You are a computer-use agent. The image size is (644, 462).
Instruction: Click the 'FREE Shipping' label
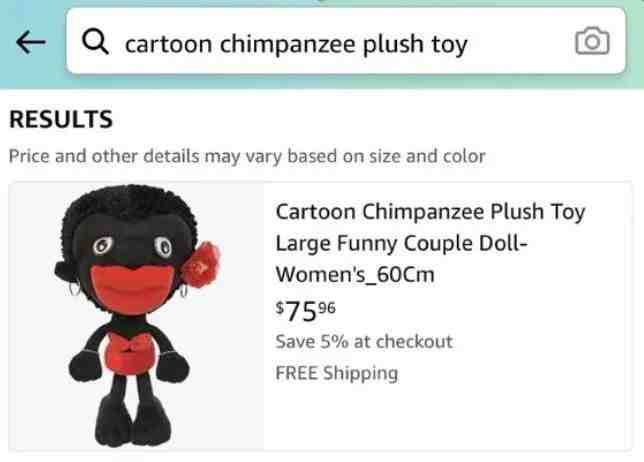[x=337, y=373]
